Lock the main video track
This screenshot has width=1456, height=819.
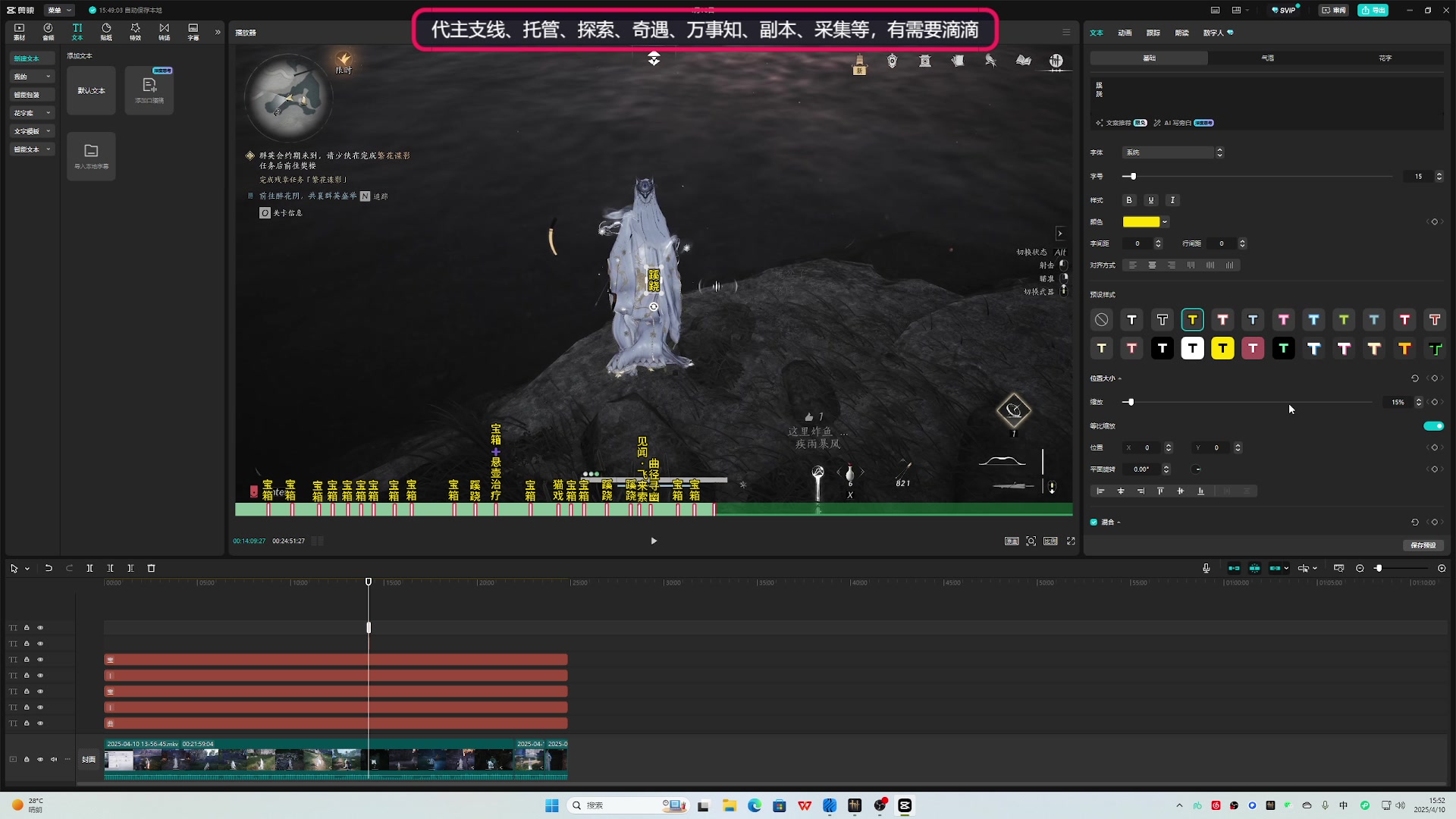27,759
